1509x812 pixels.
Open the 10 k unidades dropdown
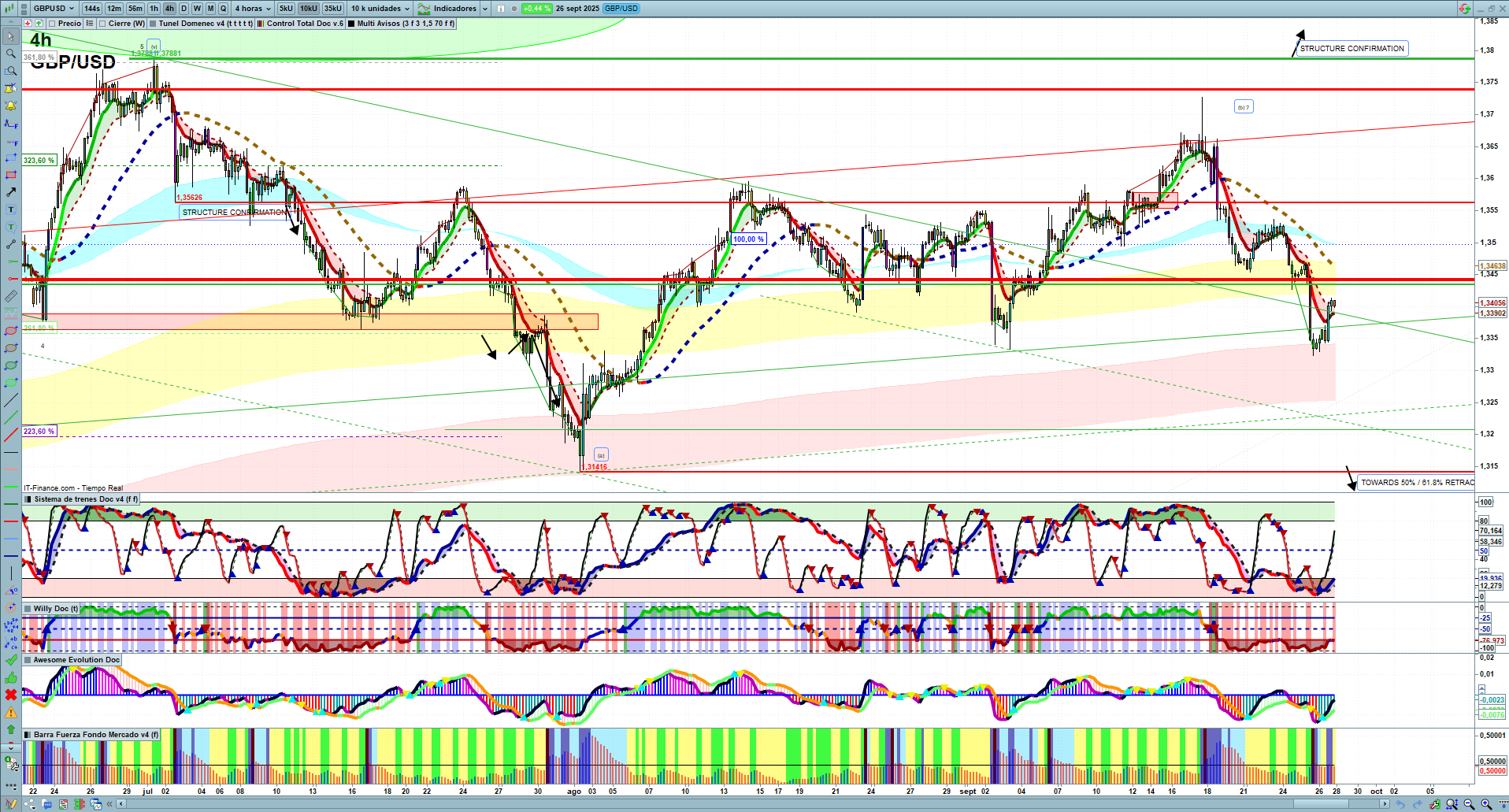380,9
